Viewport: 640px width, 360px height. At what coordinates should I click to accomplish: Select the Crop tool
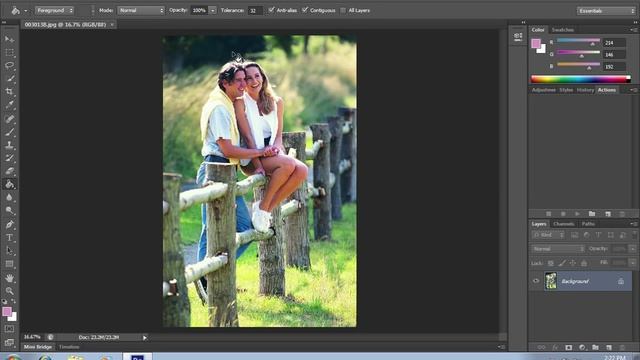pyautogui.click(x=9, y=91)
